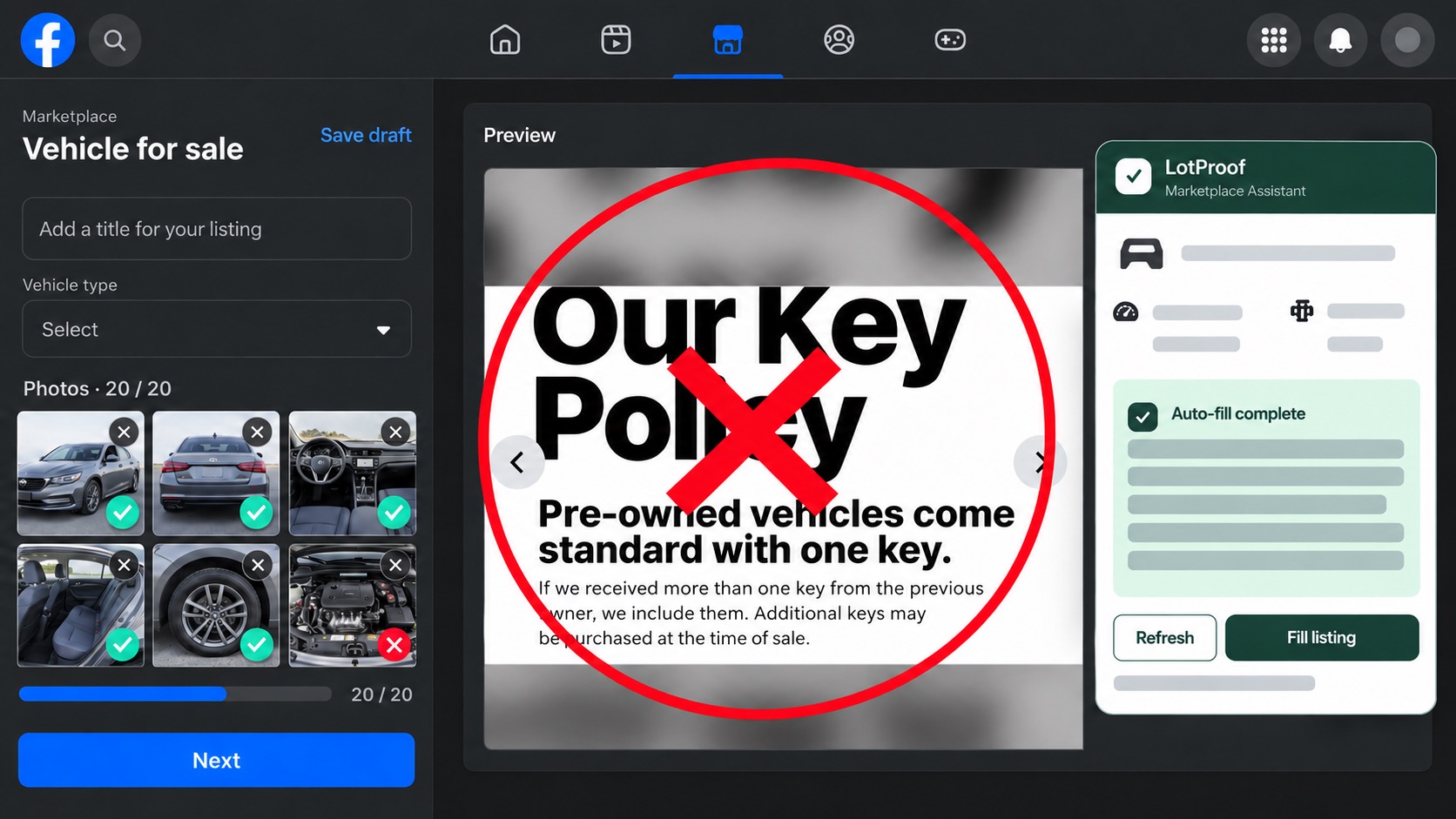Remove the front car exterior photo
This screenshot has width=1456, height=819.
click(125, 432)
